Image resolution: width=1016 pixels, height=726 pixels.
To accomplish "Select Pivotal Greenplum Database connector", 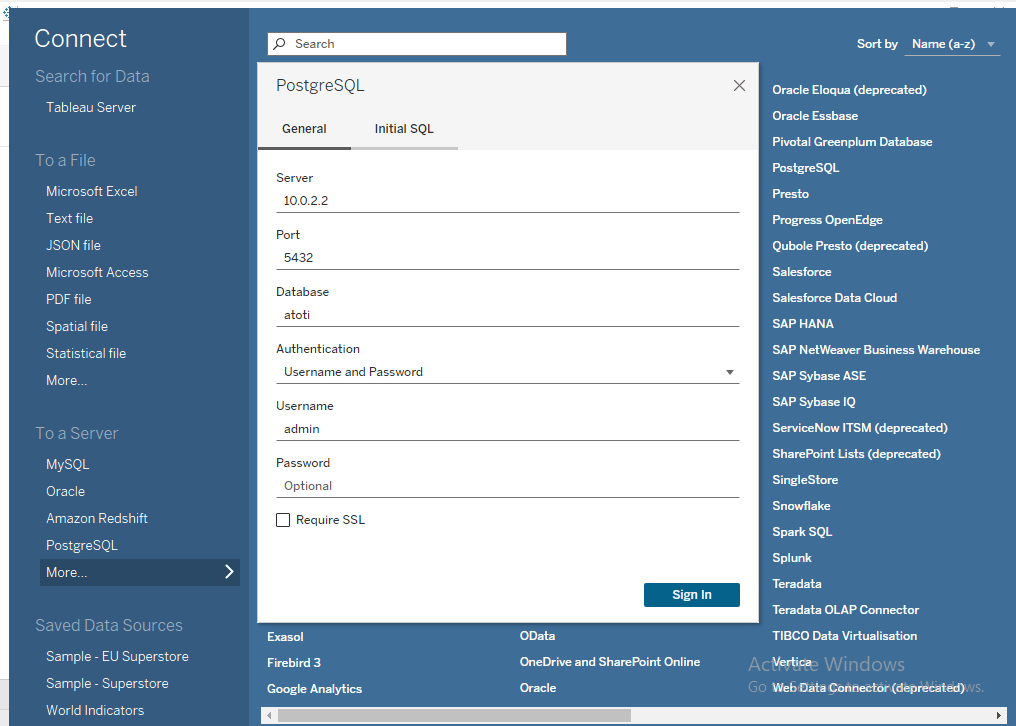I will tap(852, 142).
